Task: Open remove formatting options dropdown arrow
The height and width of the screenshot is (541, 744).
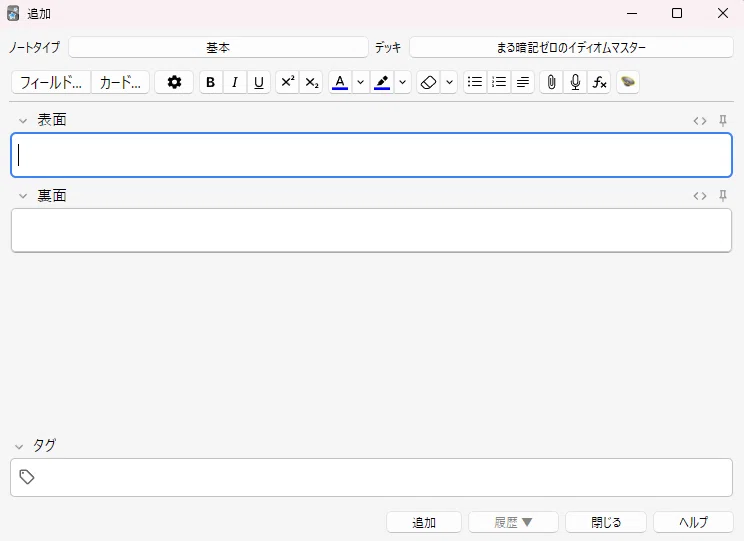Action: 449,83
